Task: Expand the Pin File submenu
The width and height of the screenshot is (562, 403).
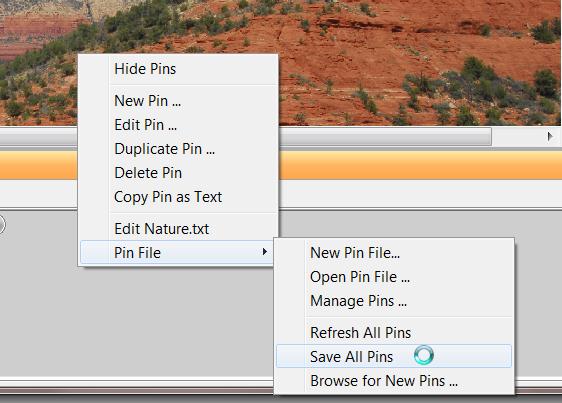Action: [x=178, y=253]
